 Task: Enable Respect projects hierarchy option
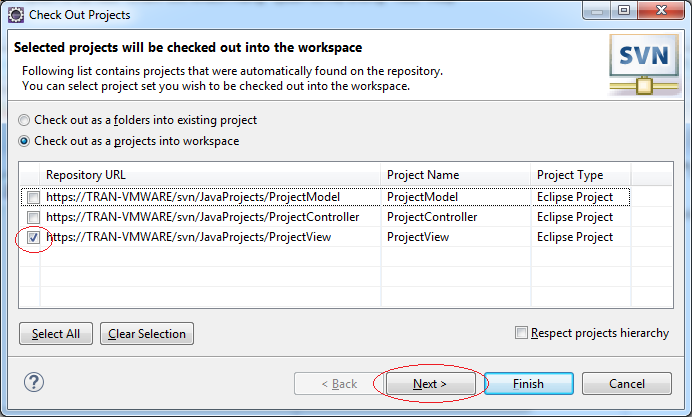pos(521,333)
